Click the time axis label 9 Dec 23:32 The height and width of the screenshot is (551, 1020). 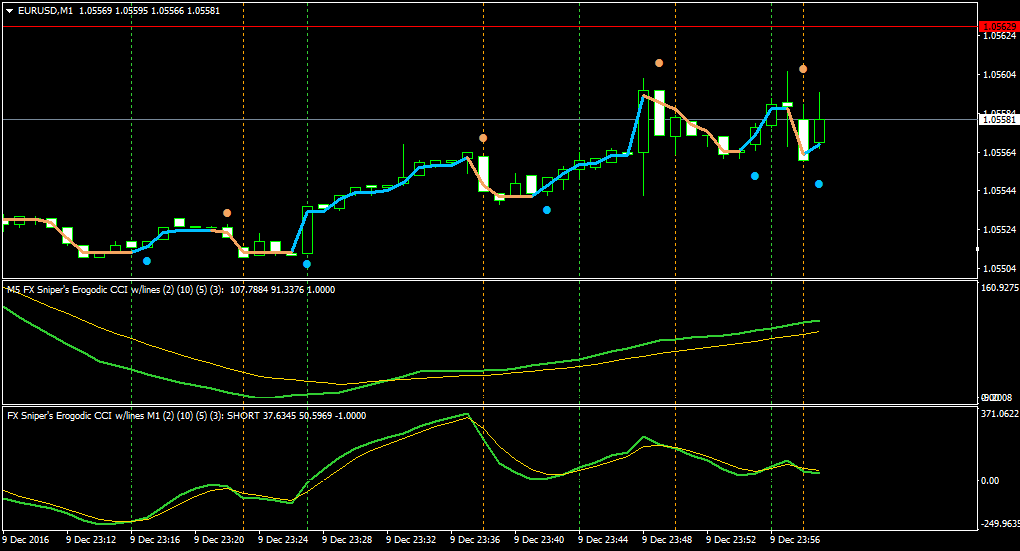pos(411,539)
